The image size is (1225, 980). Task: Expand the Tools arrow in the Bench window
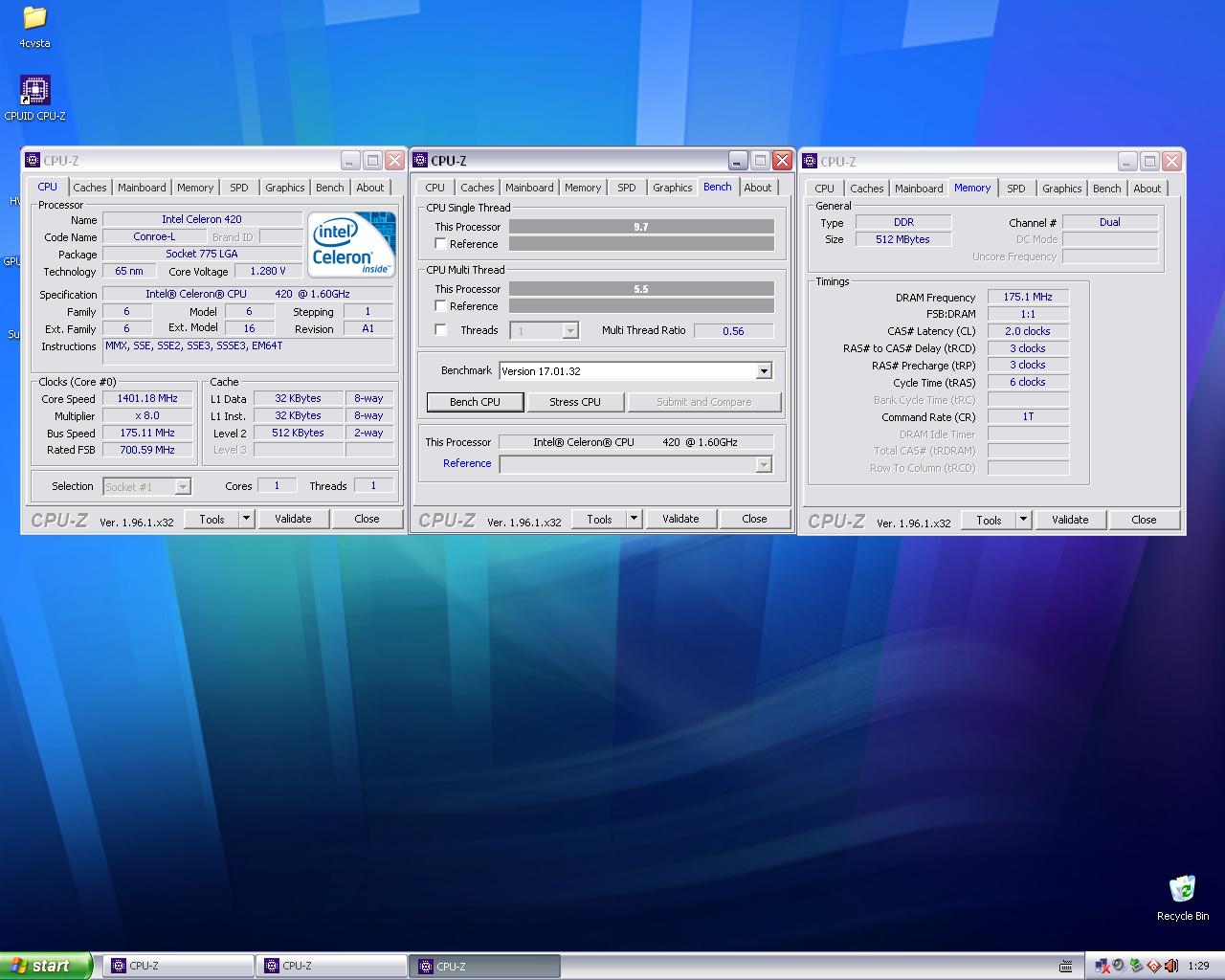634,519
